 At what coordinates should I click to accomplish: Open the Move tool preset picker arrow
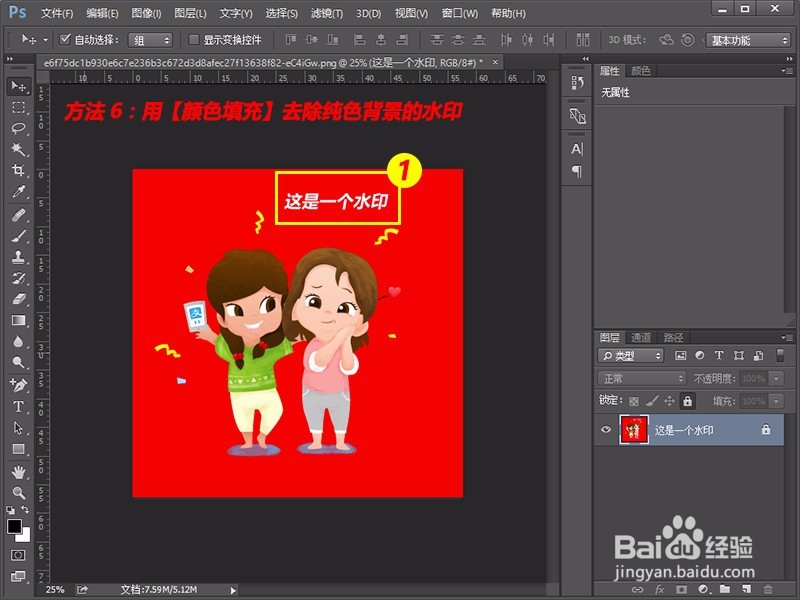(45, 40)
